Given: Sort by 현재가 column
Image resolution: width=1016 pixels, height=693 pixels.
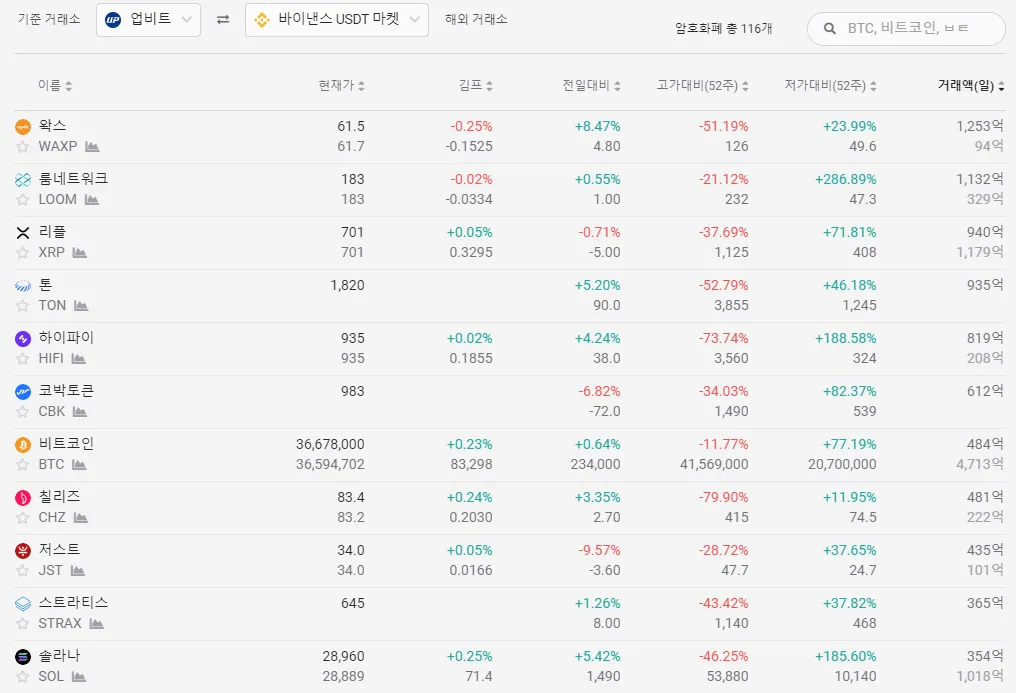Looking at the screenshot, I should pos(341,85).
